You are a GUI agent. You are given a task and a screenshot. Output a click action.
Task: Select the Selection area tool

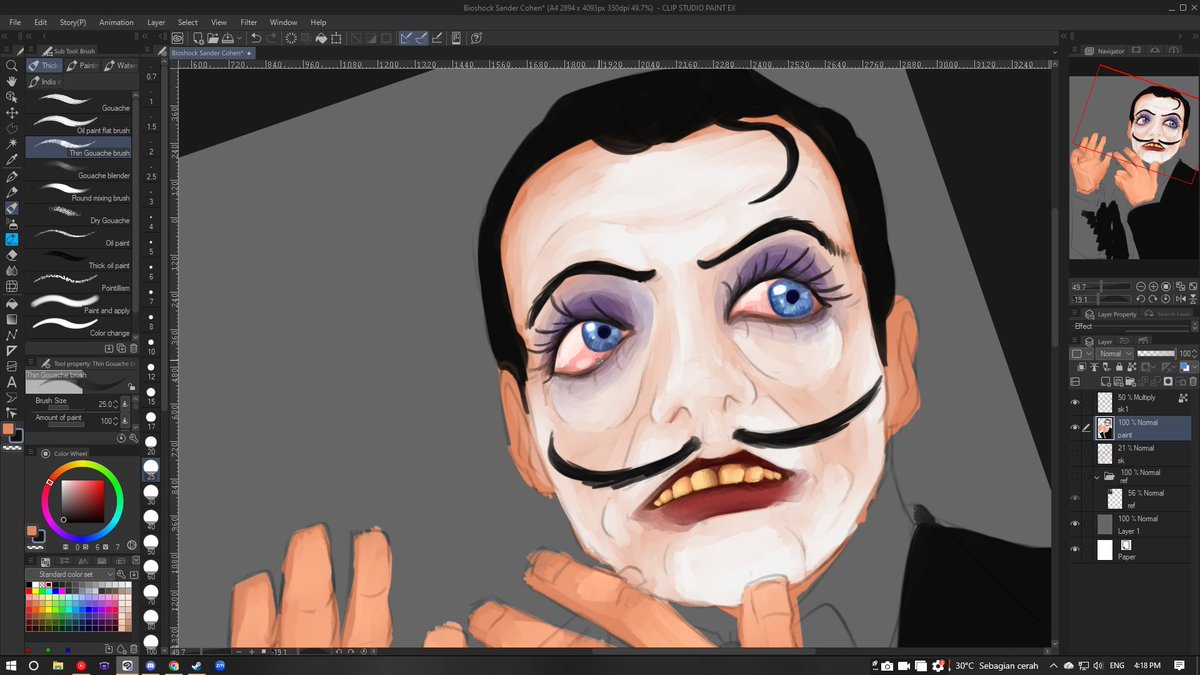coord(12,129)
